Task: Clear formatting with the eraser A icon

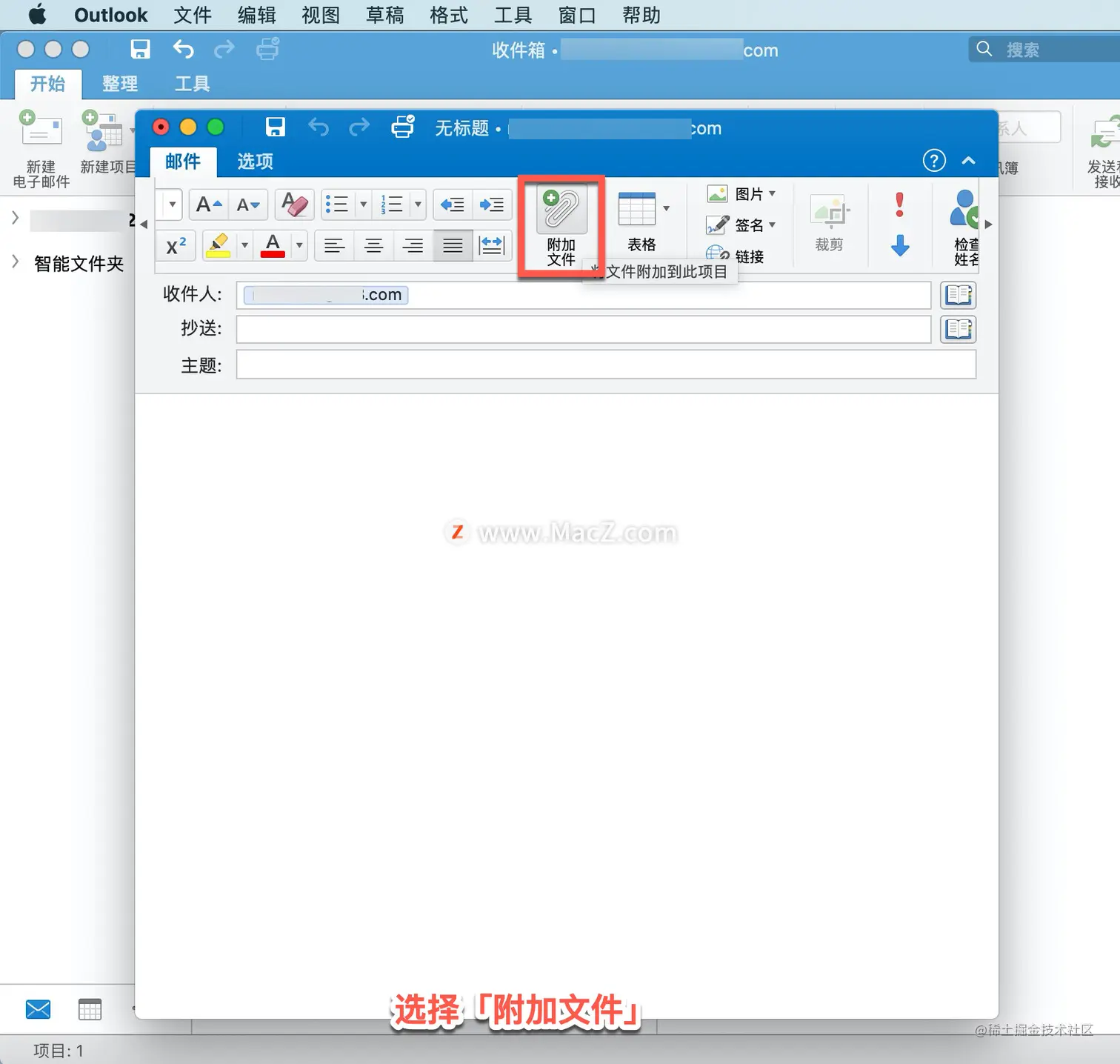Action: tap(294, 205)
